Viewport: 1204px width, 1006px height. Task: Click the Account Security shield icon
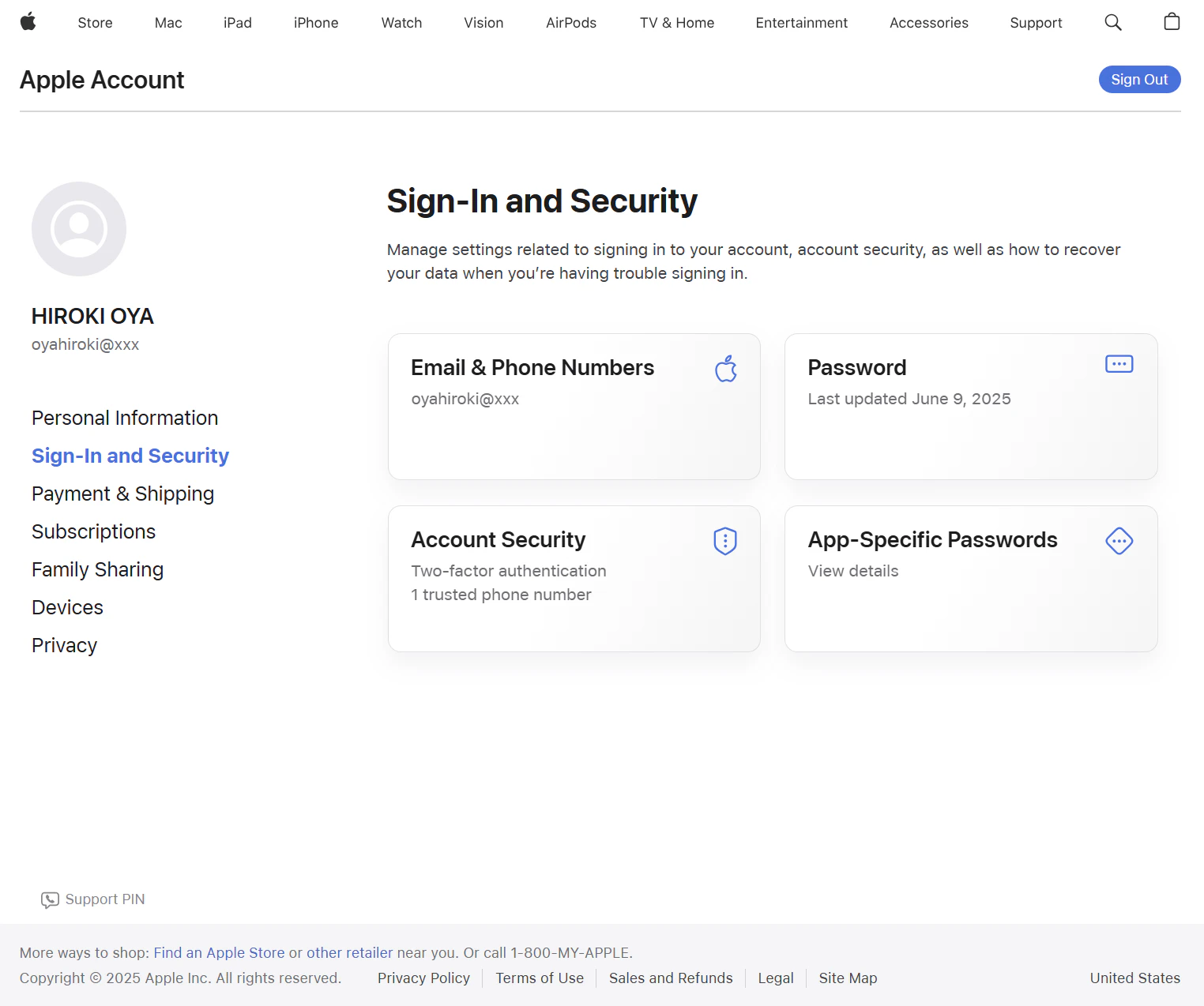[x=725, y=541]
